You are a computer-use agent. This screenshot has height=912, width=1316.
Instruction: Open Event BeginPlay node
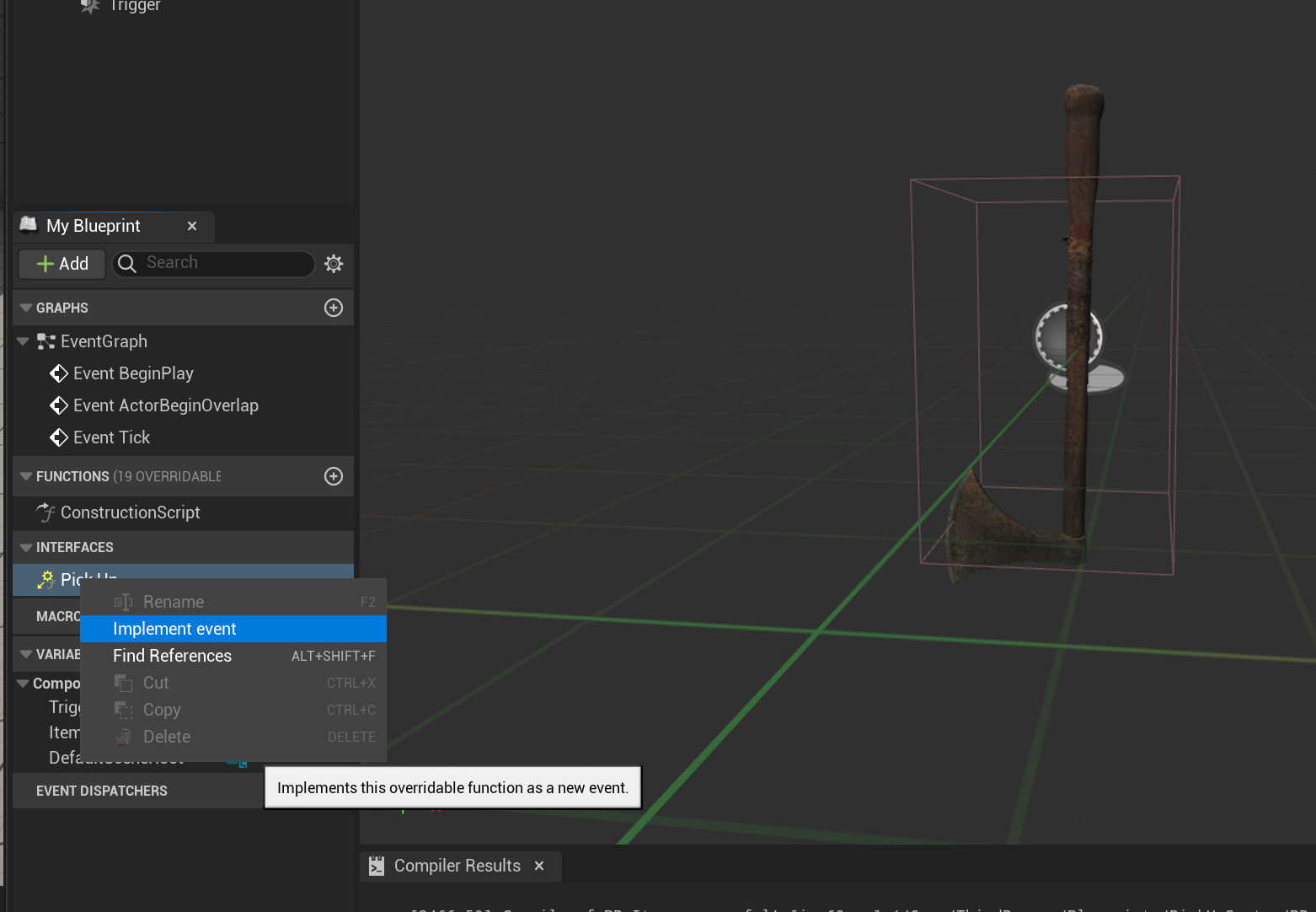coord(133,373)
